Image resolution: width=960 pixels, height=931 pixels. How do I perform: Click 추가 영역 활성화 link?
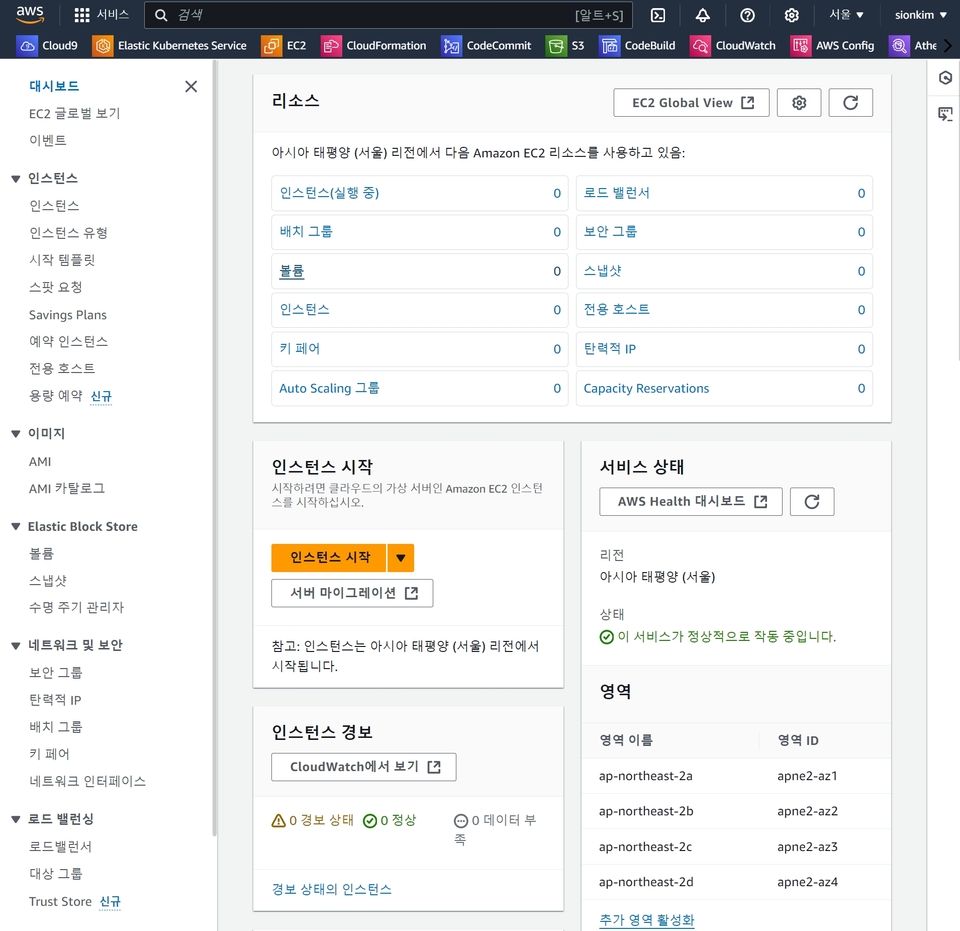coord(647,919)
